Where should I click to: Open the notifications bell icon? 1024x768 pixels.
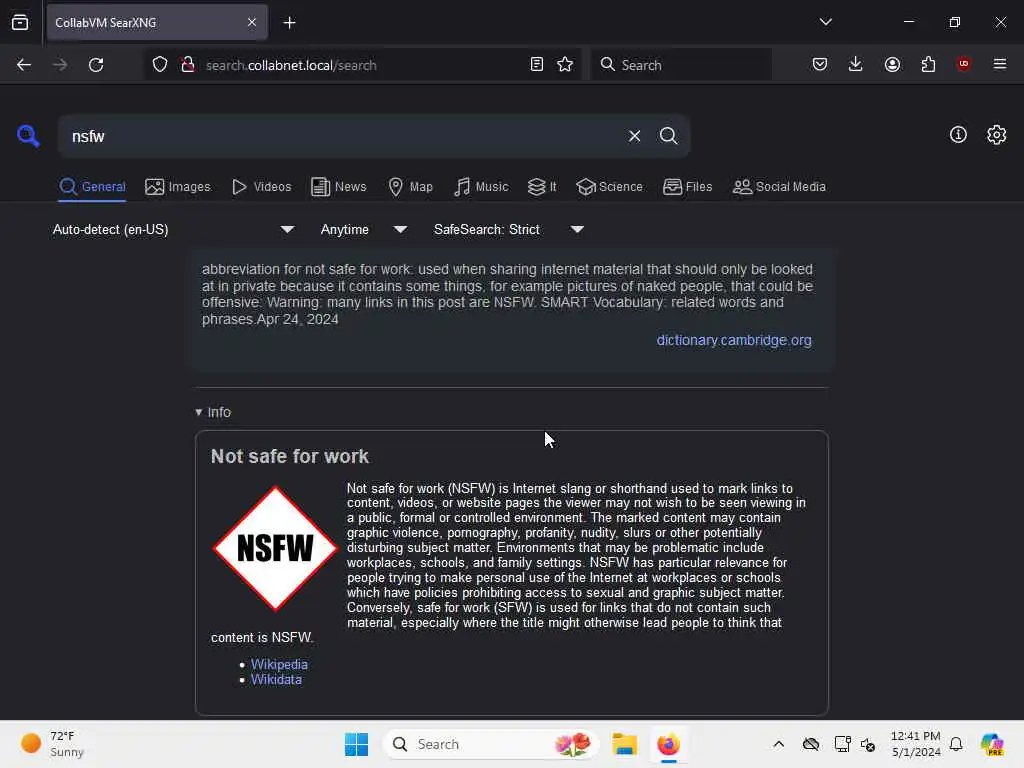tap(956, 744)
